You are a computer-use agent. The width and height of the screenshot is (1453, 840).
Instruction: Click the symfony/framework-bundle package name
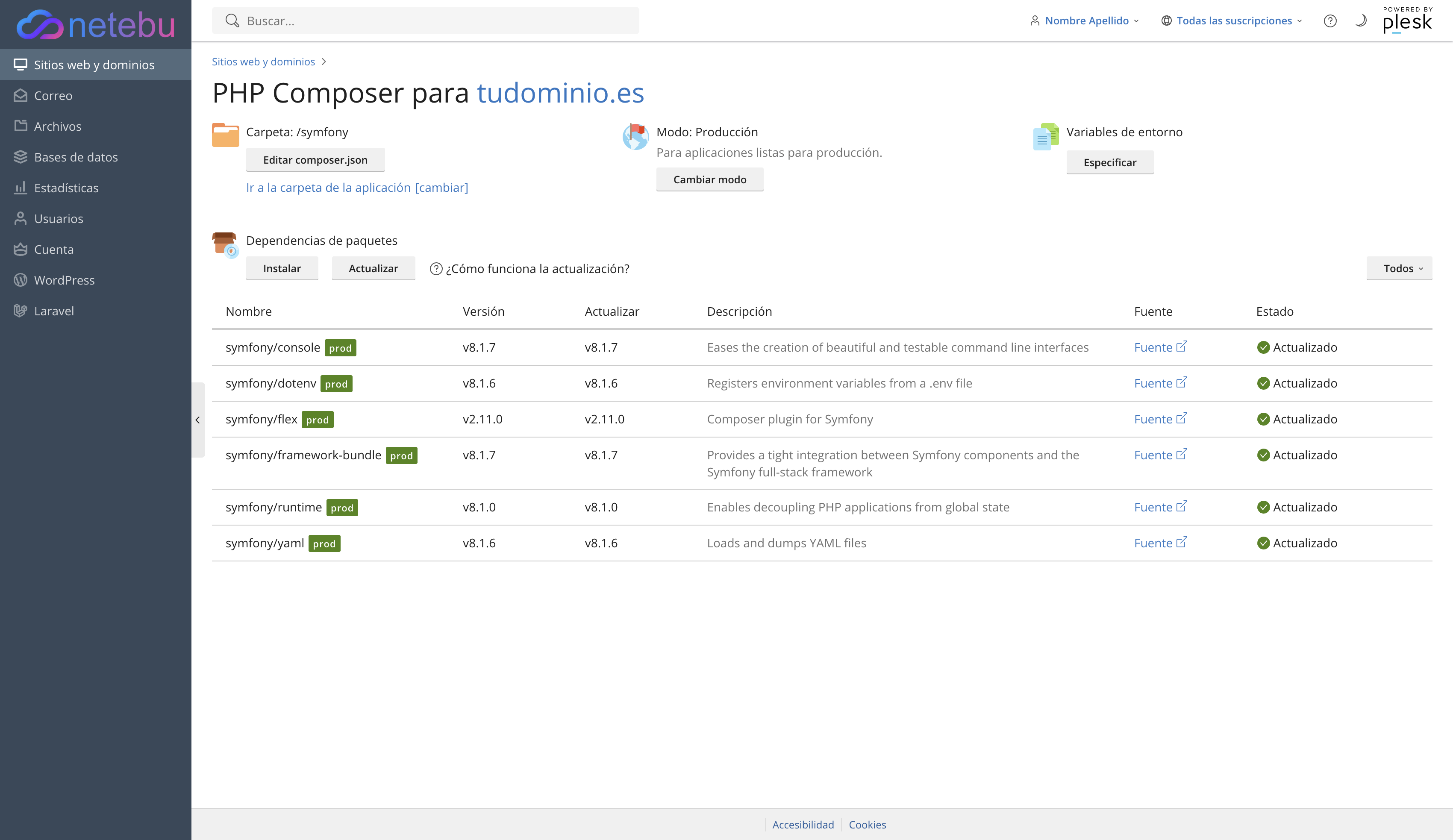[x=303, y=455]
